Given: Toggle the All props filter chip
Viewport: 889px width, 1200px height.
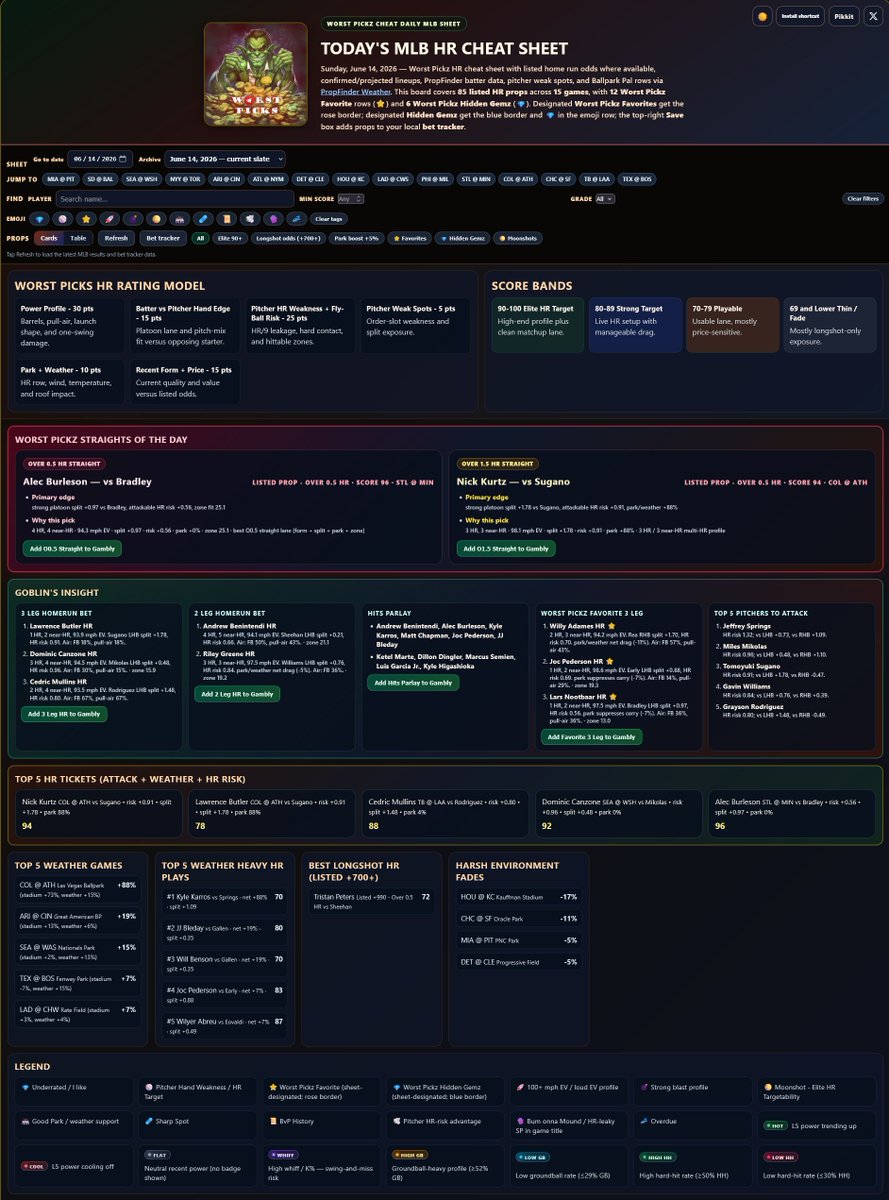Looking at the screenshot, I should (x=200, y=238).
